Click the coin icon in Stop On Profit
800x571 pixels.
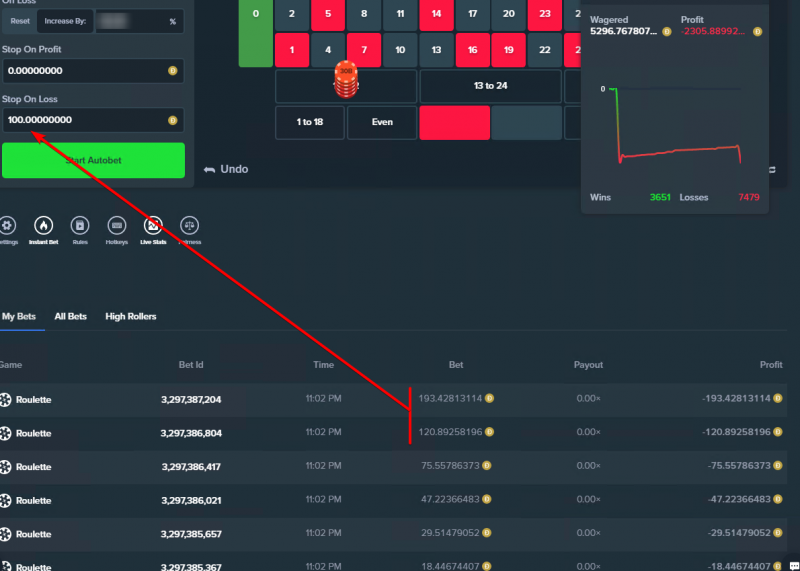click(172, 70)
